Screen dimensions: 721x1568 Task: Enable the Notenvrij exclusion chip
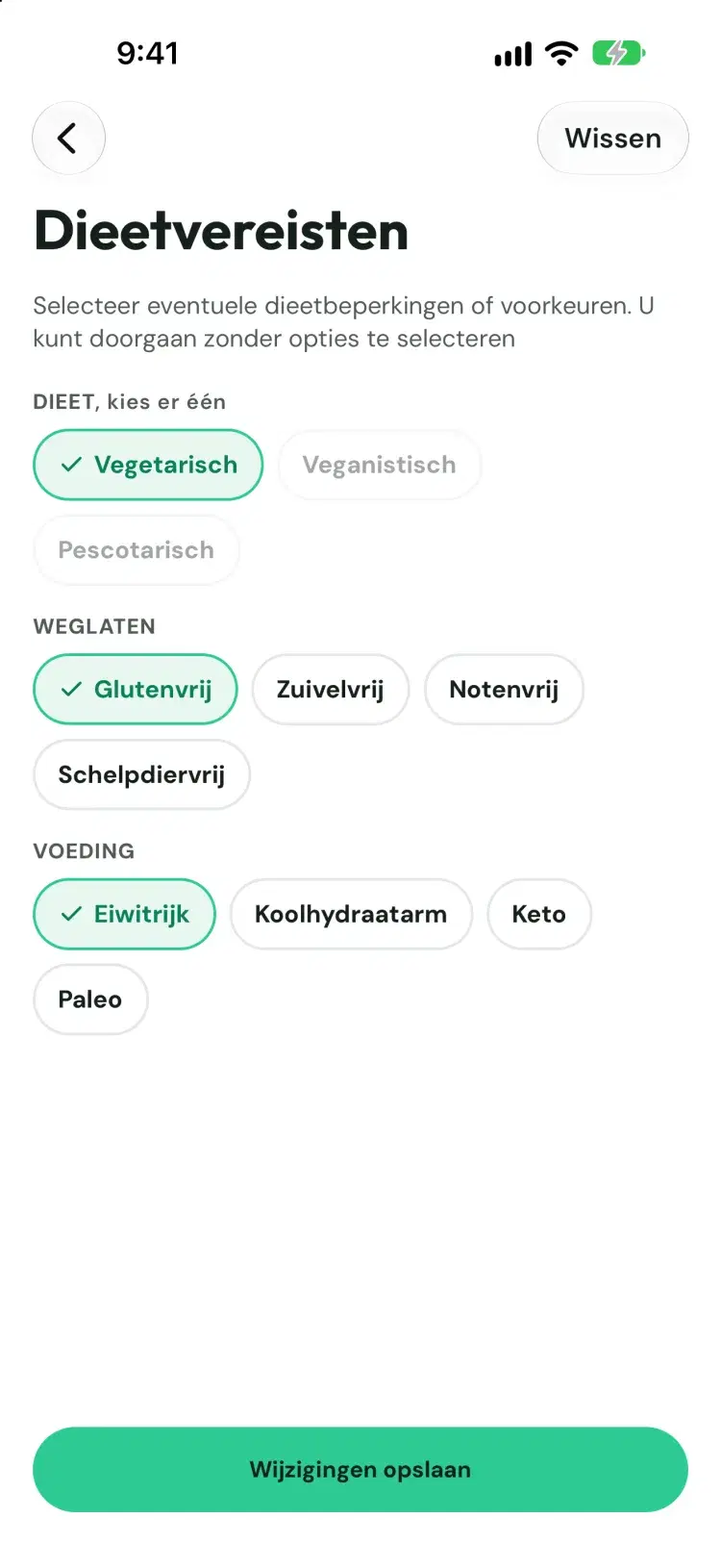[504, 690]
